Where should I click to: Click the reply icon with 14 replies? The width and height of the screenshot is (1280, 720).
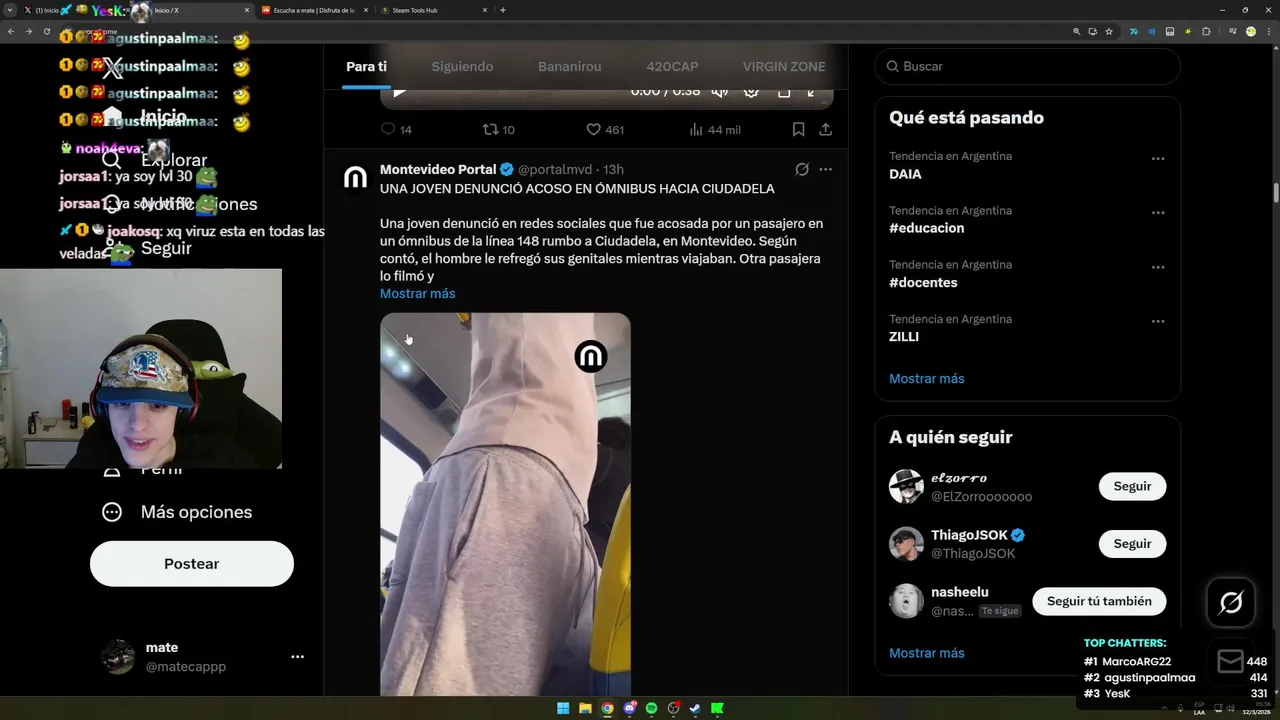point(388,129)
